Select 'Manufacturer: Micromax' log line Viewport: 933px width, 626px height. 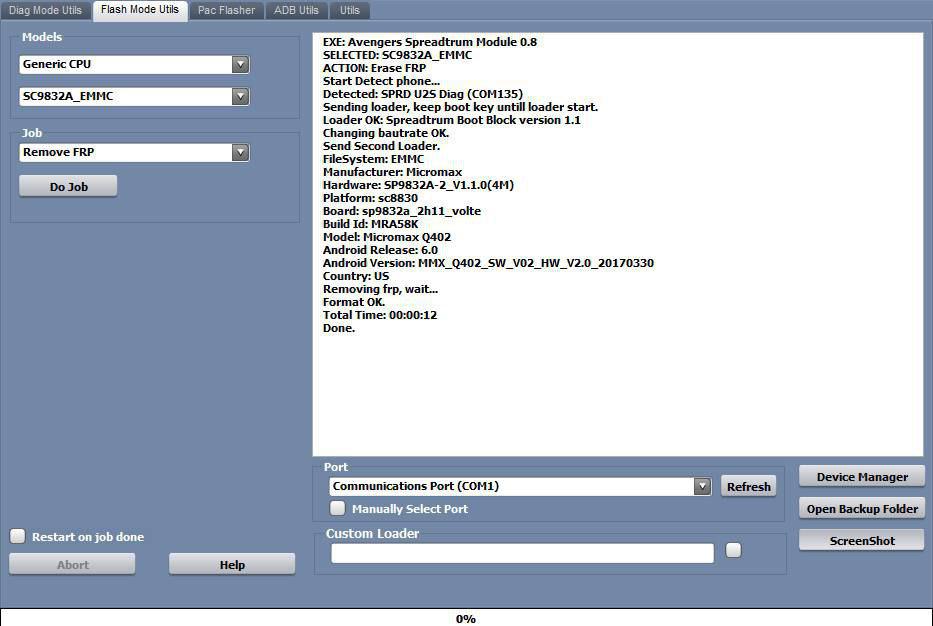point(392,172)
